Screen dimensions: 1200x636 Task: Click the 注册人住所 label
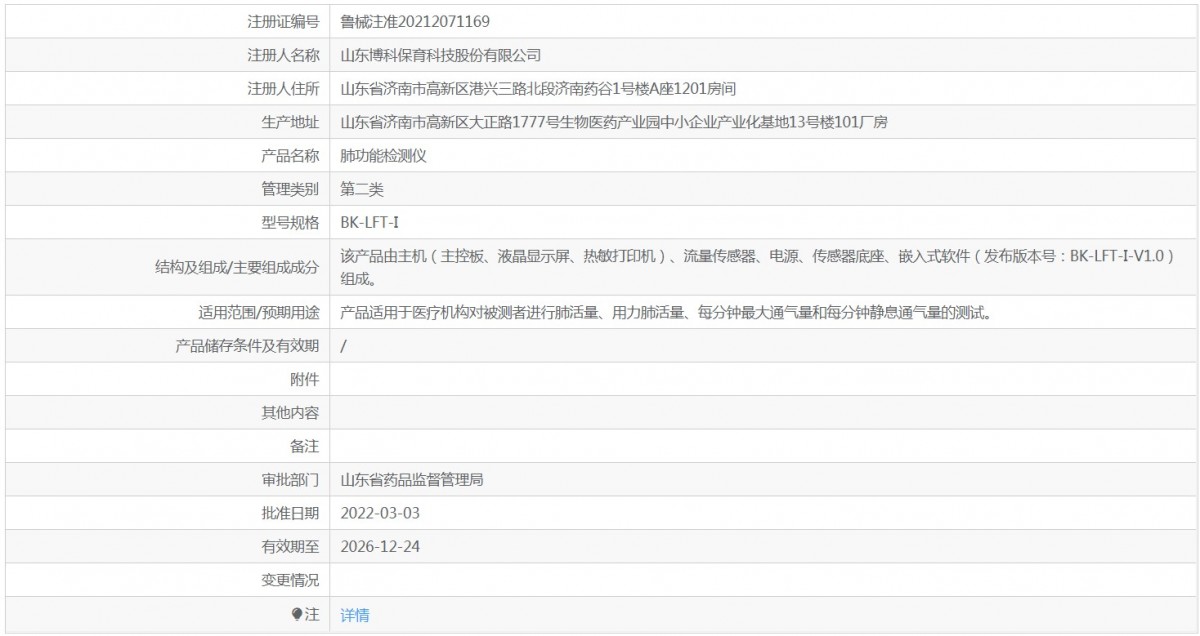click(x=283, y=89)
